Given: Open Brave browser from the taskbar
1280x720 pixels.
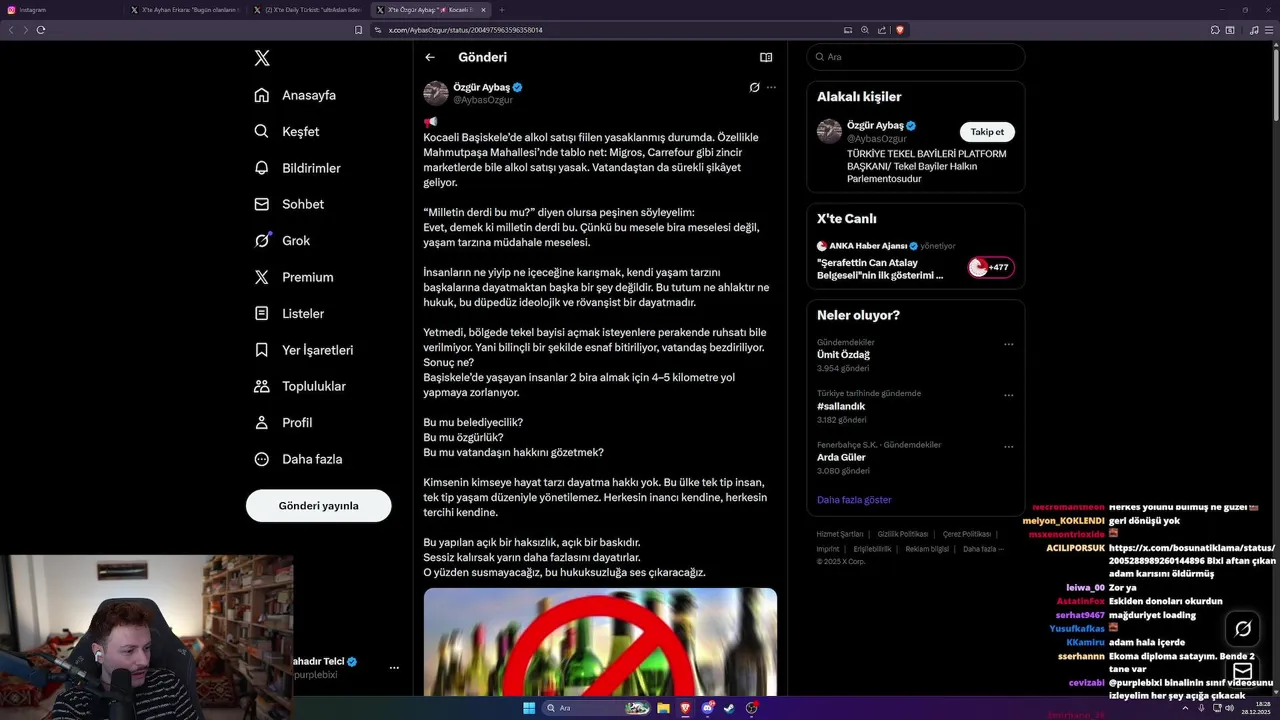Looking at the screenshot, I should pyautogui.click(x=685, y=708).
